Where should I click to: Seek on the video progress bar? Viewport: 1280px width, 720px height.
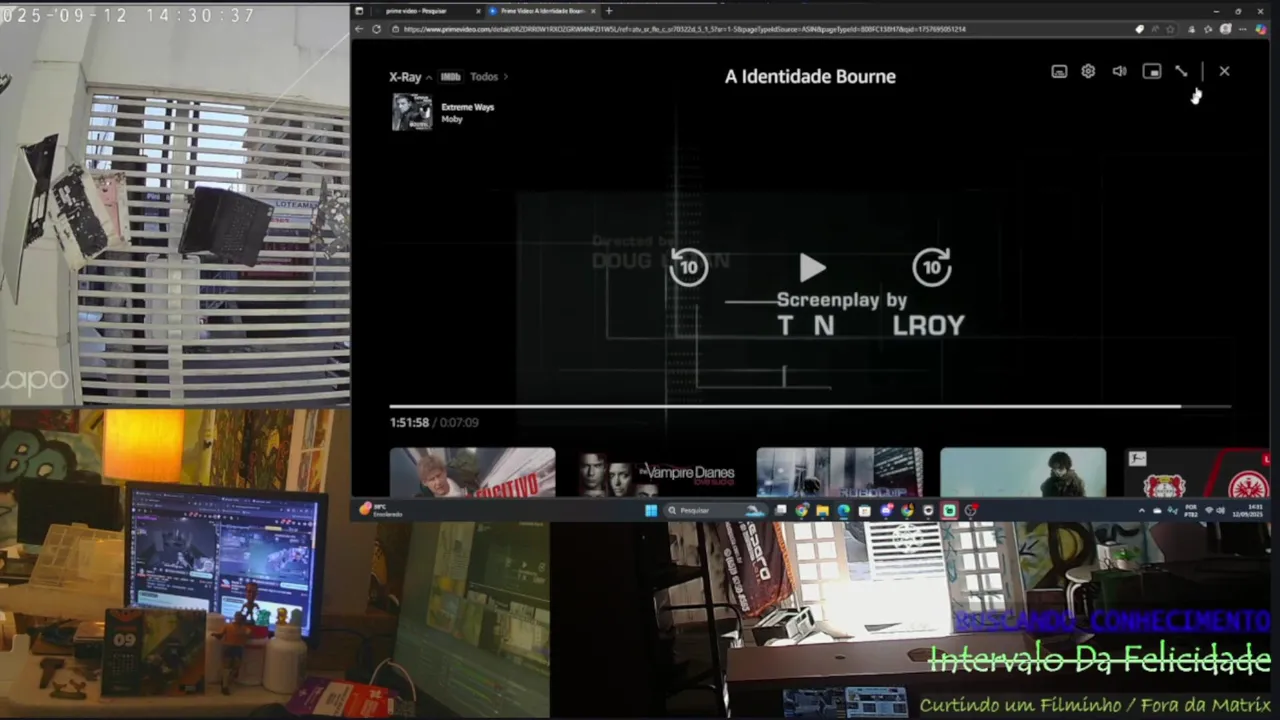(x=810, y=407)
